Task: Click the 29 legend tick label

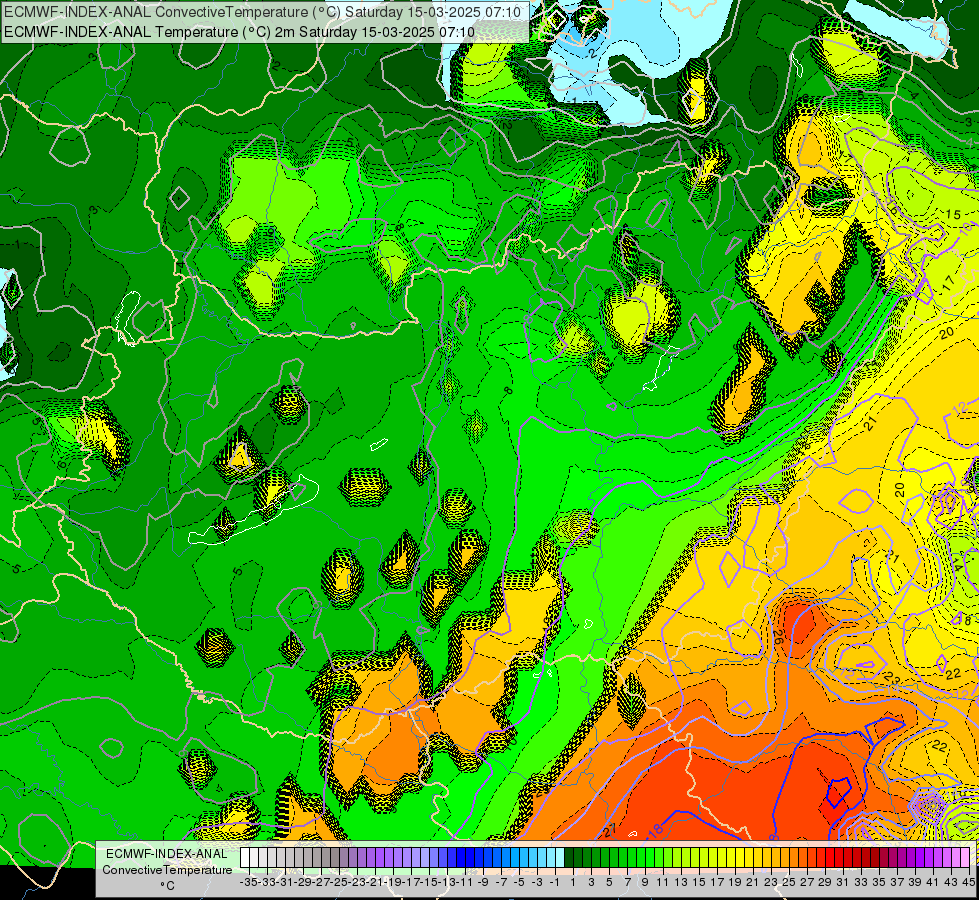Action: [825, 883]
